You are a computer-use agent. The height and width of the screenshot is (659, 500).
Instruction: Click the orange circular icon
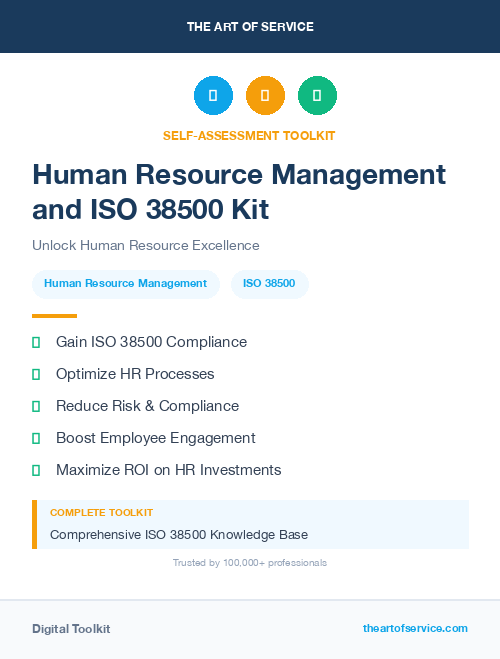point(265,95)
